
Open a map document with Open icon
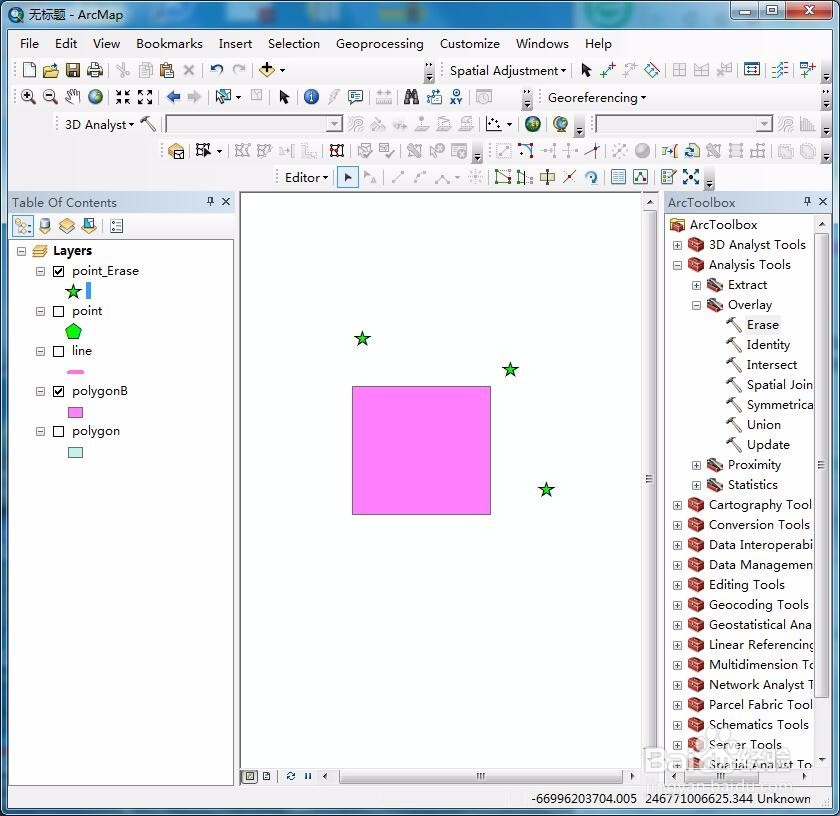tap(50, 70)
